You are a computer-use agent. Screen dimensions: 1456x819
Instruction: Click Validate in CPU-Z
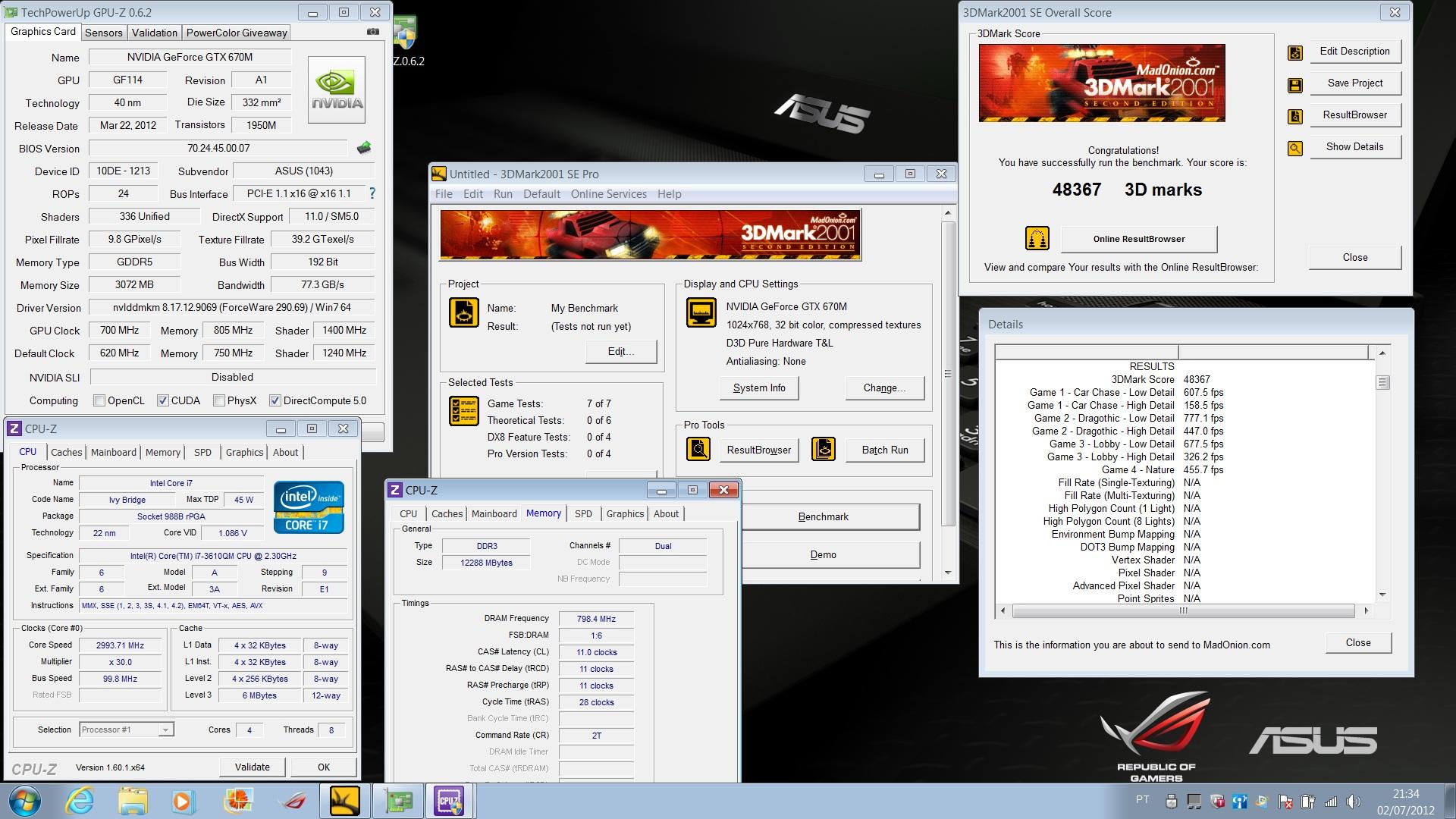pos(253,767)
